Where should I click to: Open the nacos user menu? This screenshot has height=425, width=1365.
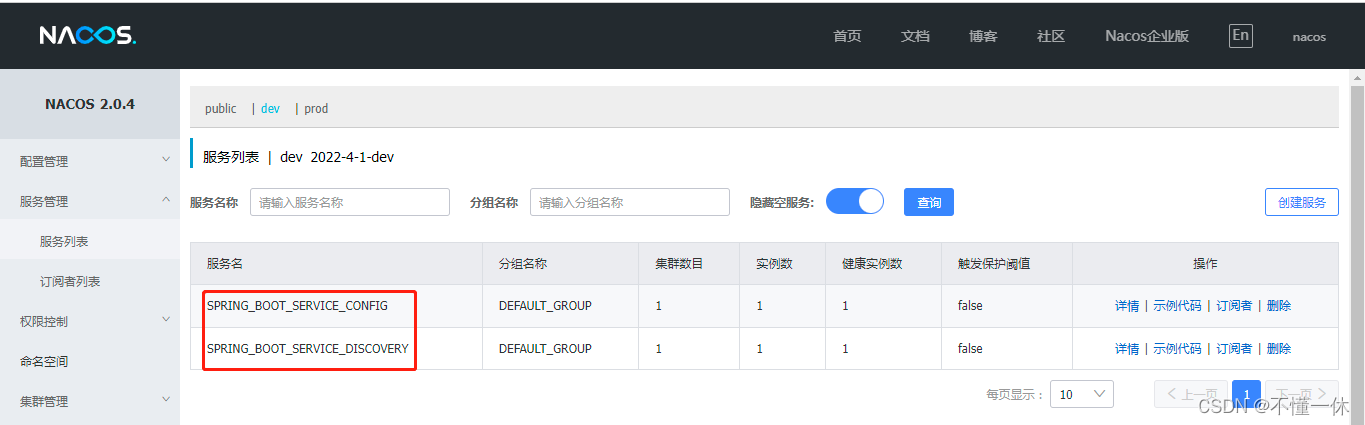click(x=1309, y=37)
